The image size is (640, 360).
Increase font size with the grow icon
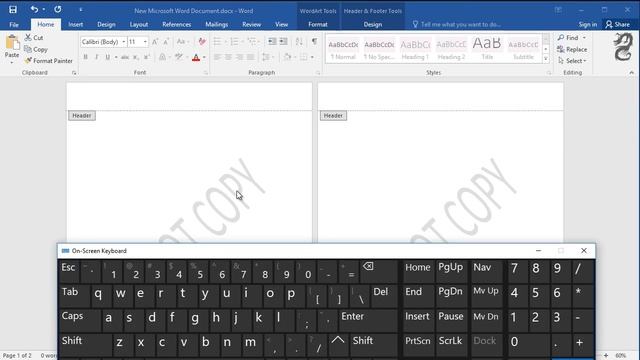point(155,42)
